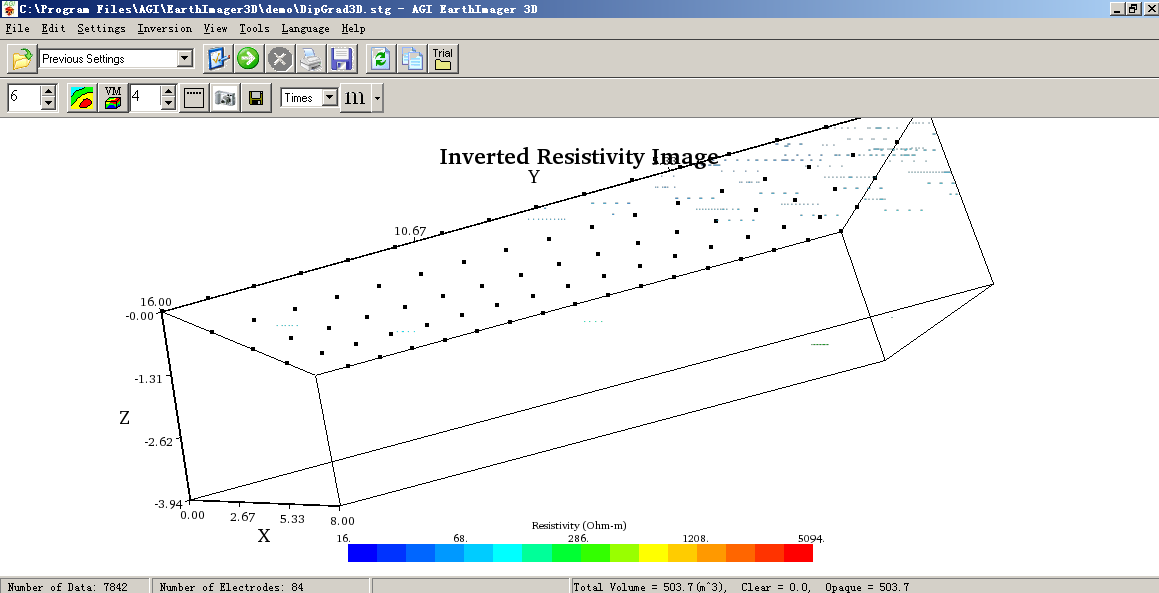Image resolution: width=1159 pixels, height=593 pixels.
Task: Click the -3.94 depth axis value
Action: [x=168, y=504]
